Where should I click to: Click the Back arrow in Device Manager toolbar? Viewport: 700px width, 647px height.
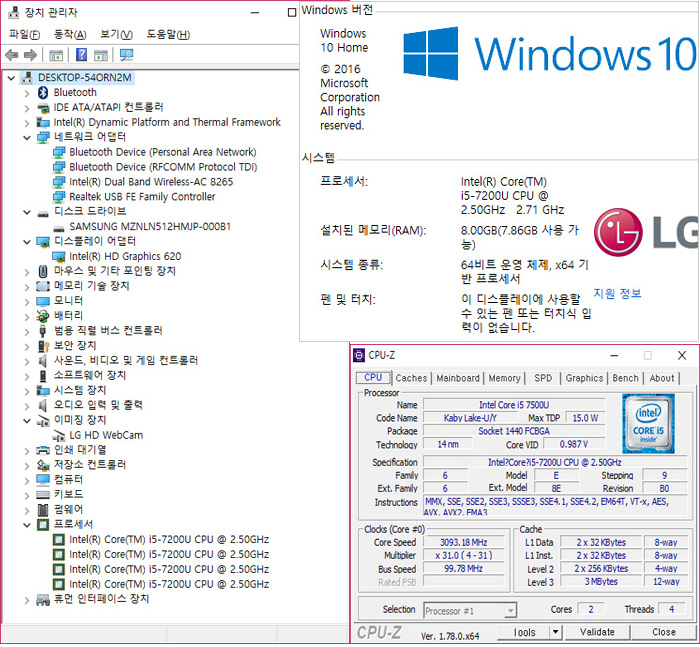click(x=12, y=55)
